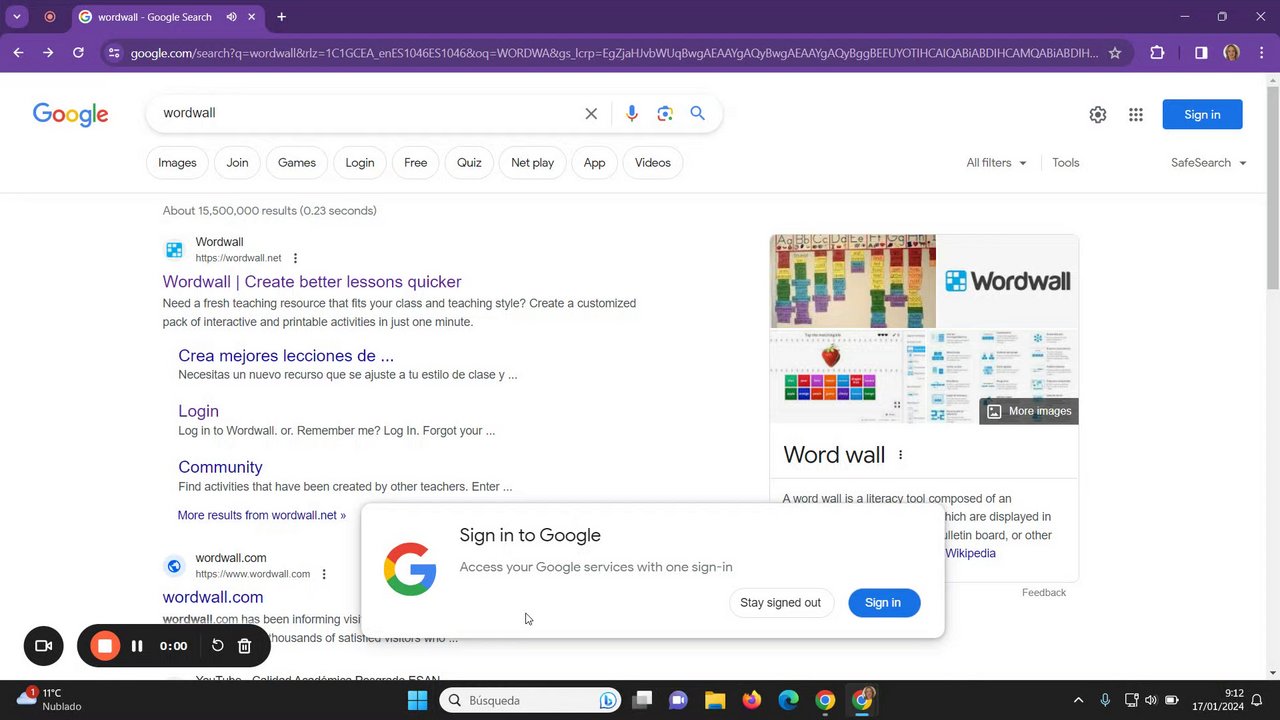Screen dimensions: 1280x720
Task: Send Feedback on the knowledge panel
Action: [1044, 593]
